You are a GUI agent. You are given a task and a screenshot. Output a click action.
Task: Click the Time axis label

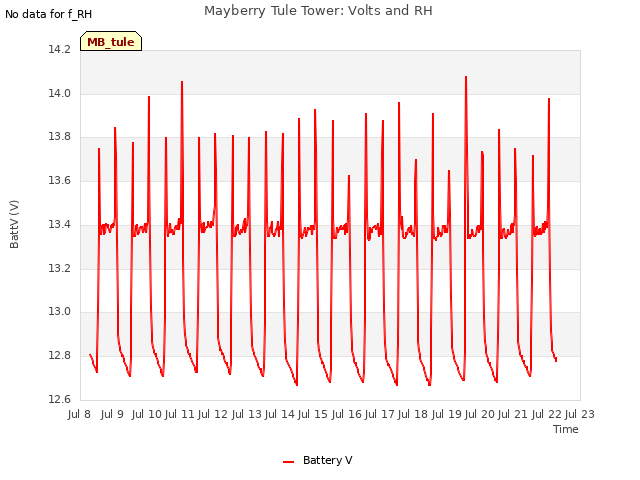[x=565, y=429]
